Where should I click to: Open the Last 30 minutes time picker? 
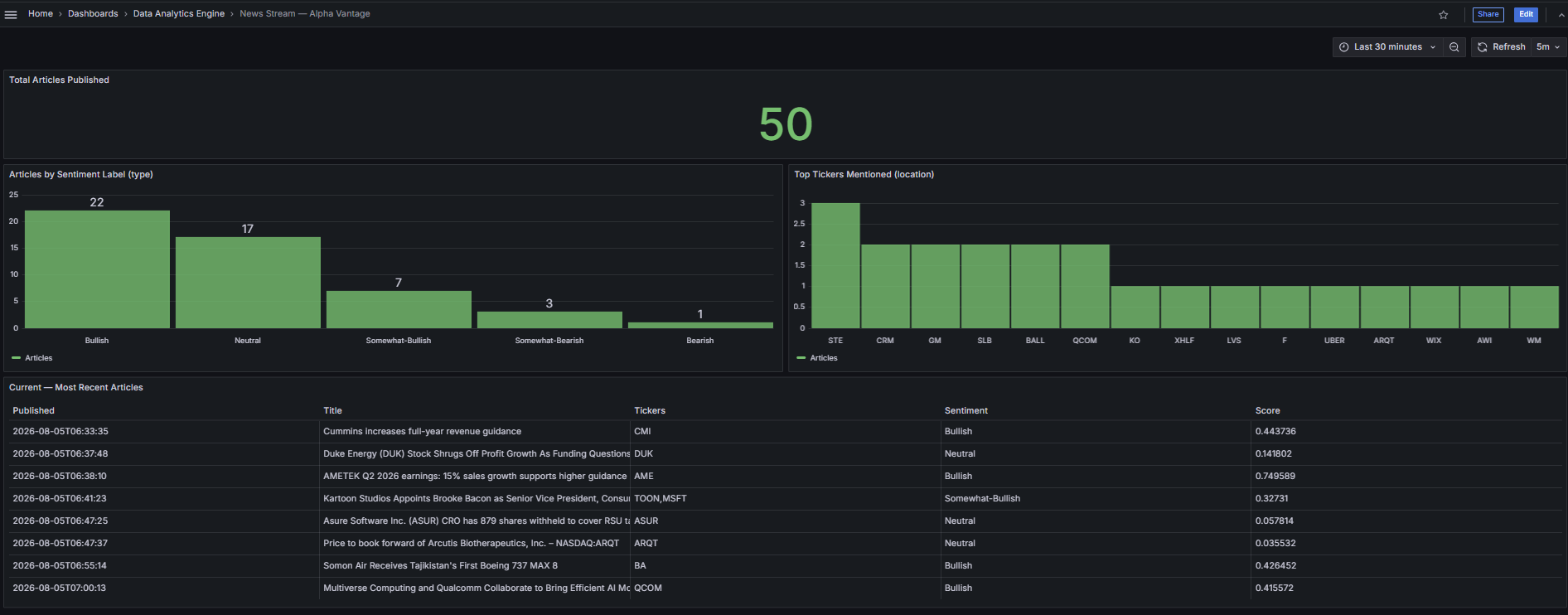point(1387,47)
